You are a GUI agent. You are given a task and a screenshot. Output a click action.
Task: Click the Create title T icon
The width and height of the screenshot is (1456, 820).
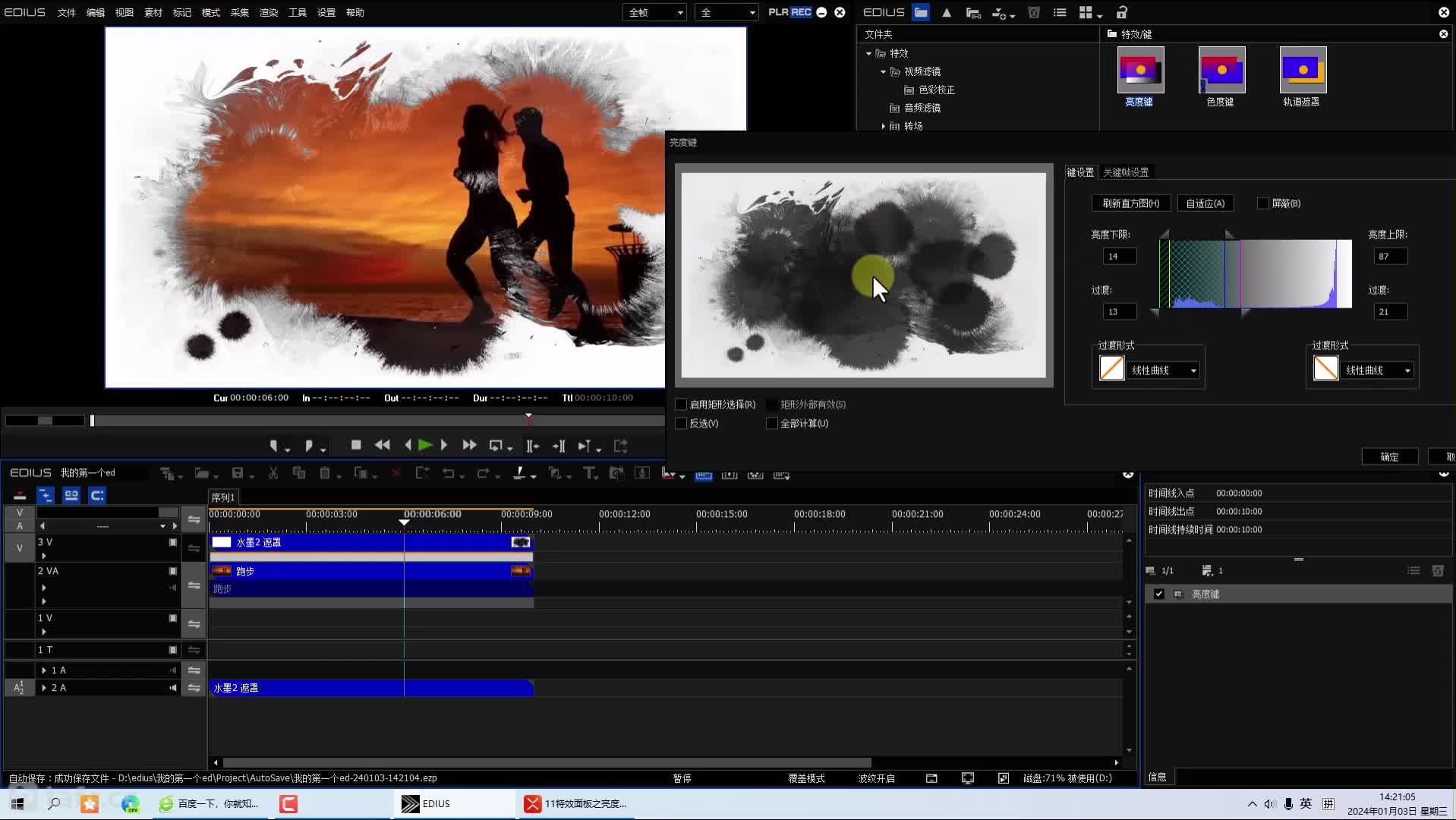[589, 473]
